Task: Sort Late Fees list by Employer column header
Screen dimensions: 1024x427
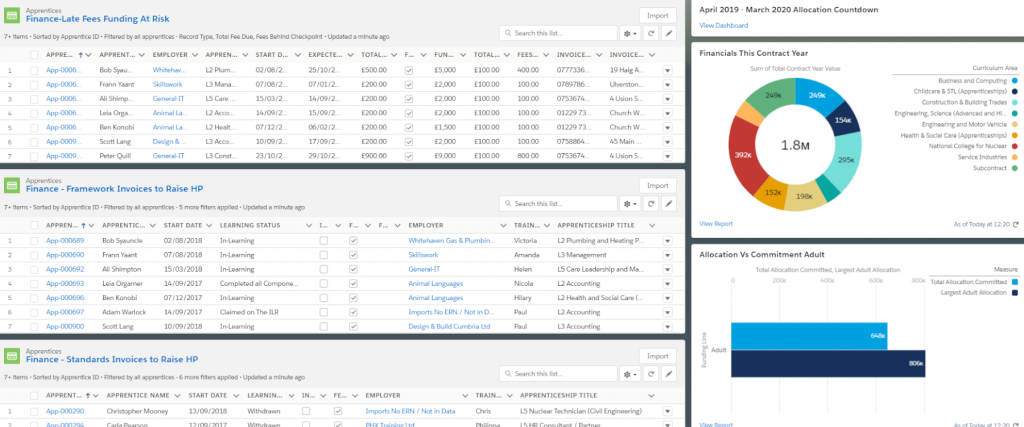Action: pos(170,55)
